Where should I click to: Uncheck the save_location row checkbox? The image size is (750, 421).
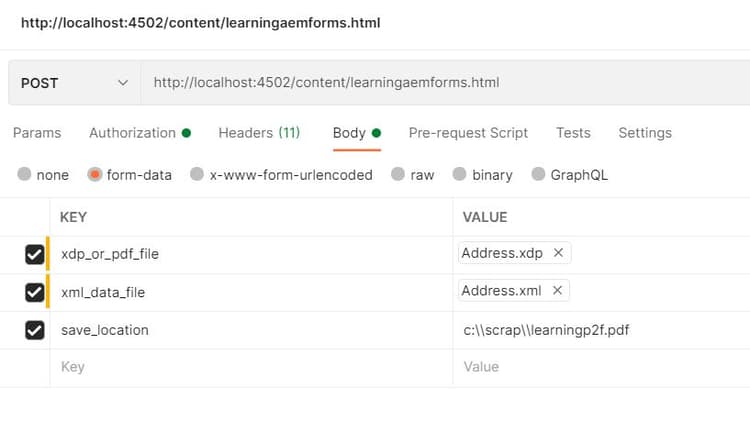point(35,330)
